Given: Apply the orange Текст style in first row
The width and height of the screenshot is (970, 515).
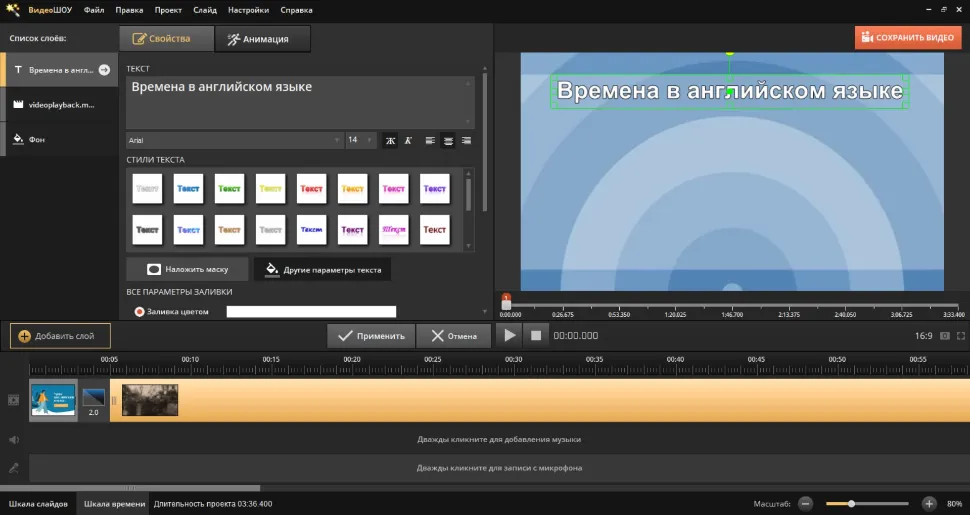Looking at the screenshot, I should point(353,189).
